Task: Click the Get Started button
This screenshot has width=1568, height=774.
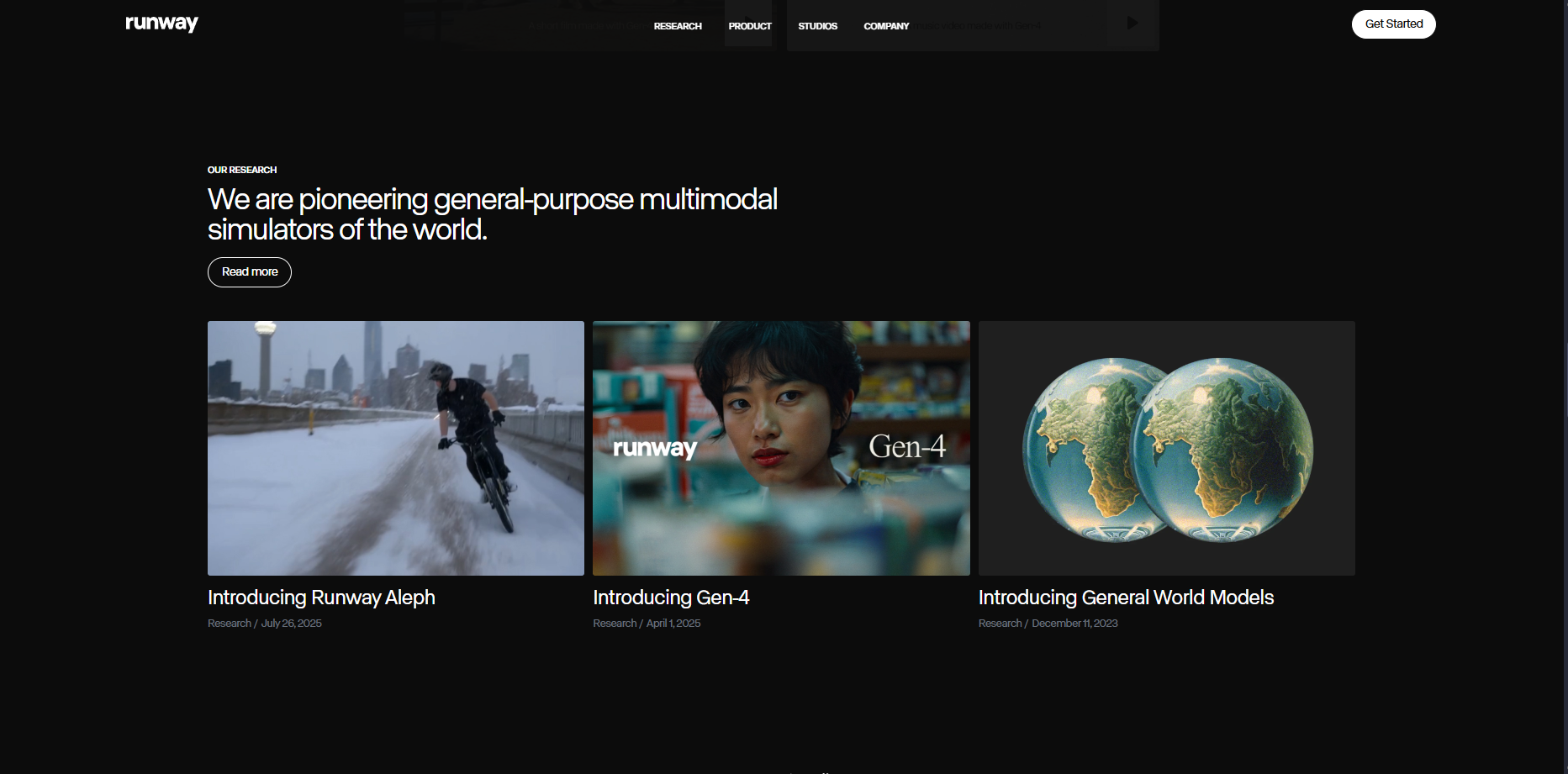Action: pos(1393,24)
